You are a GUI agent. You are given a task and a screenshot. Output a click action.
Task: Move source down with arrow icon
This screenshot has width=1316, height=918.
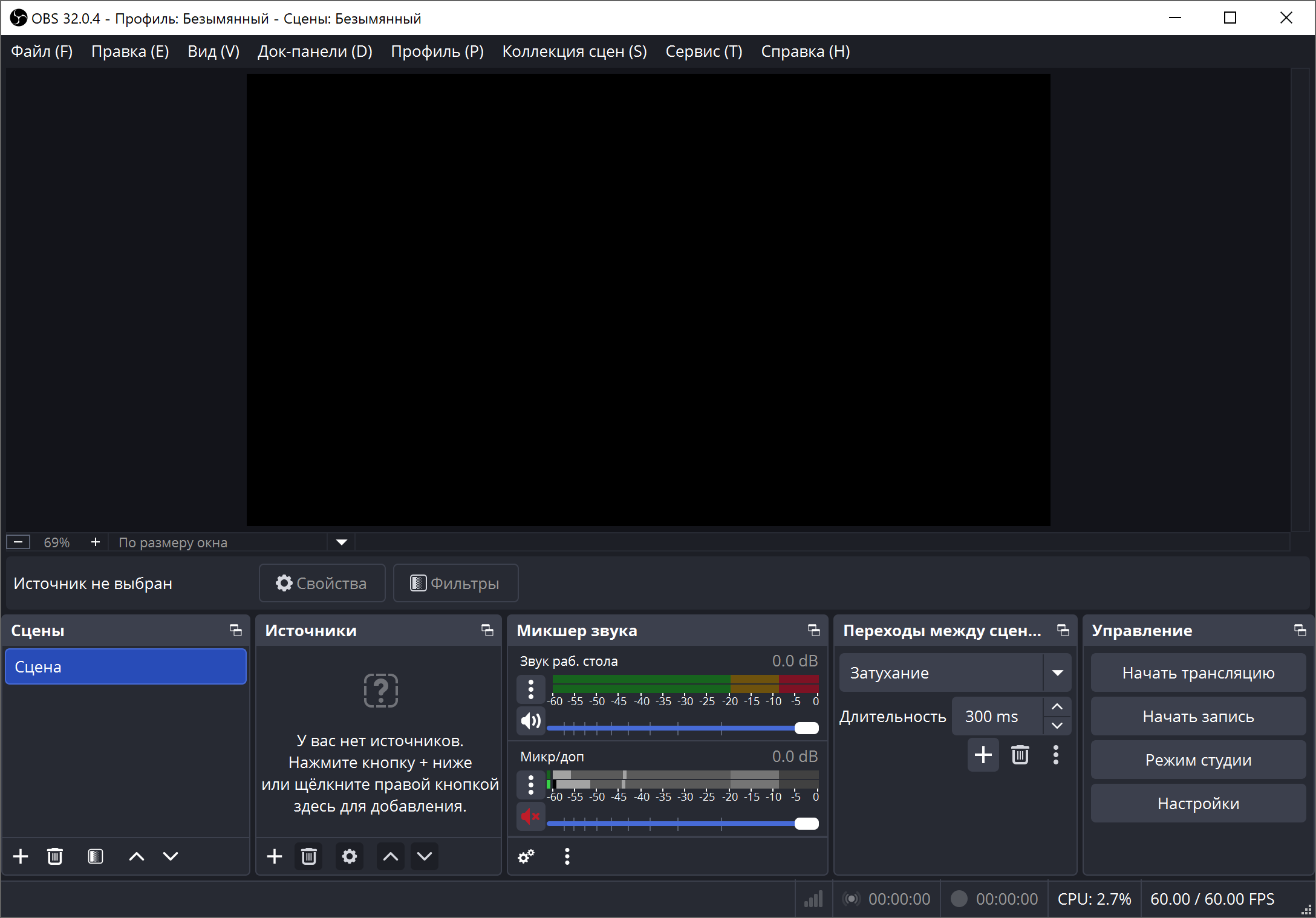tap(425, 856)
